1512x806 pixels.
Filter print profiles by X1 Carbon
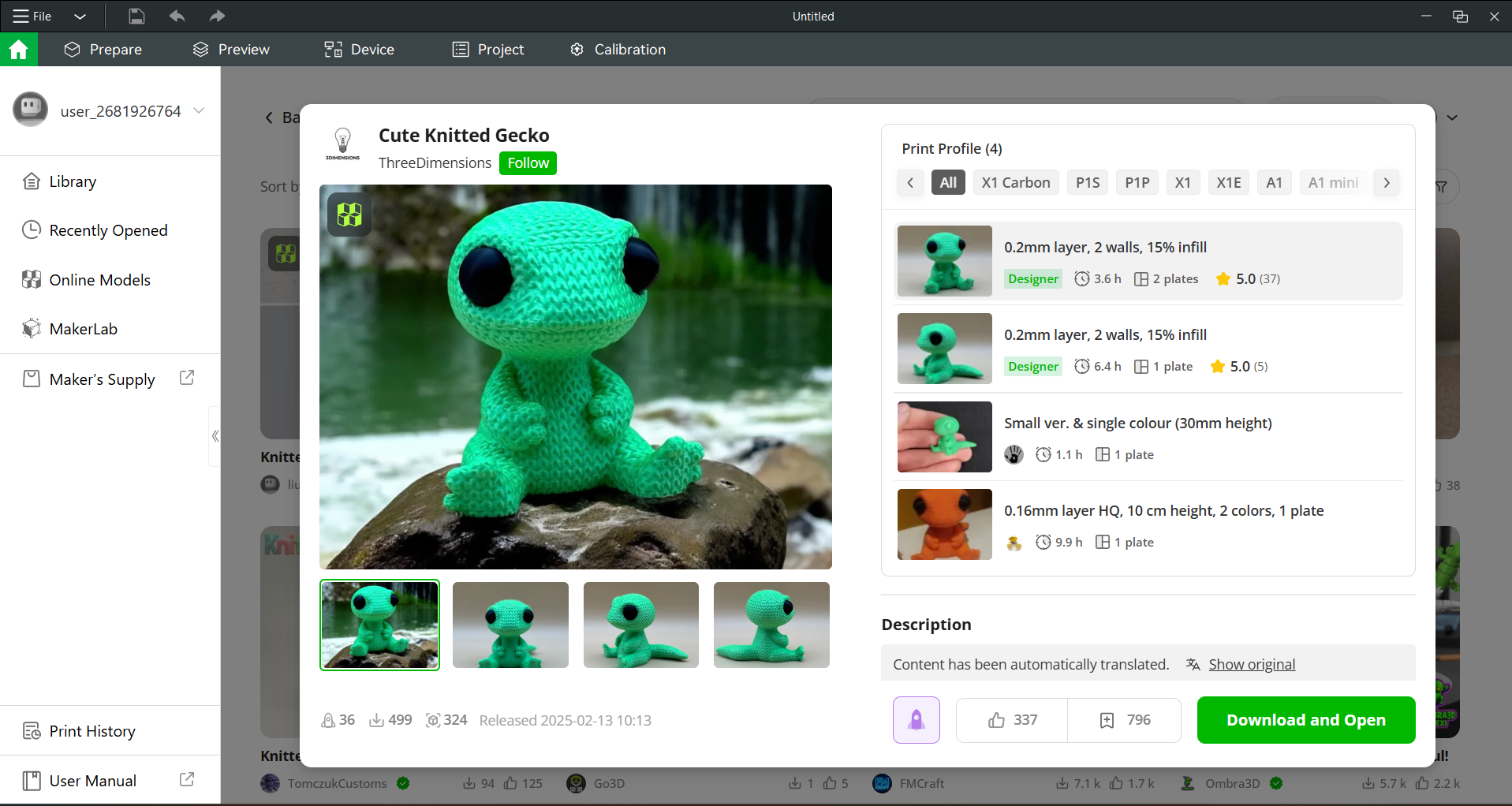(1015, 183)
